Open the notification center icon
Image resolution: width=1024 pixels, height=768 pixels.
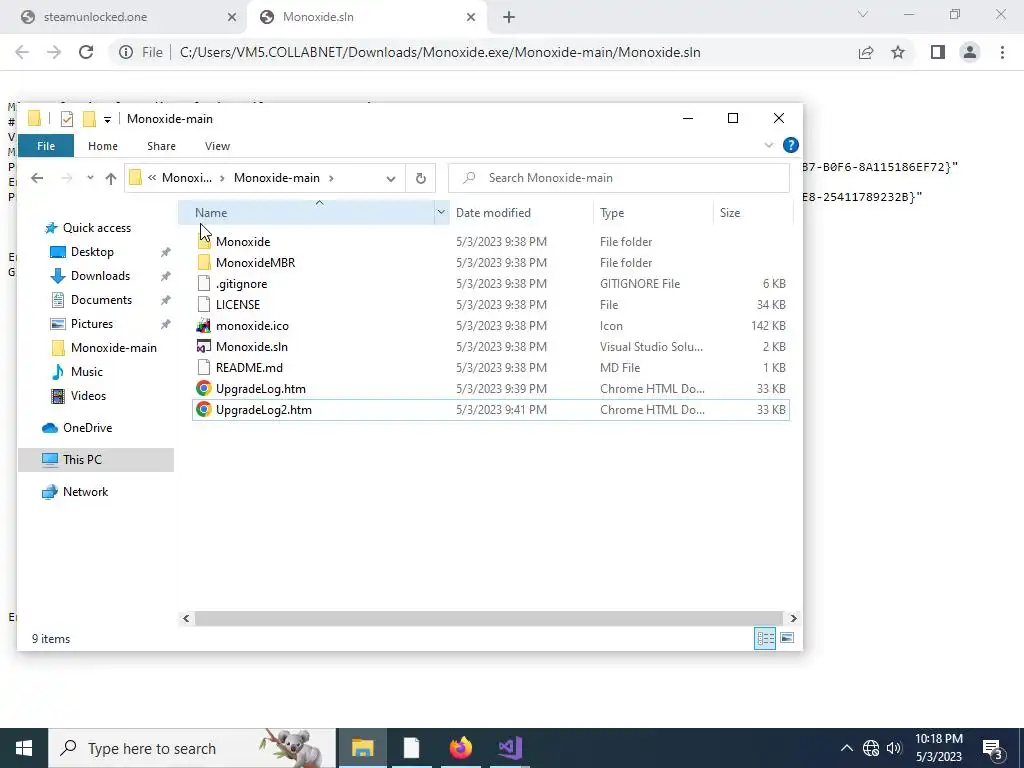993,748
